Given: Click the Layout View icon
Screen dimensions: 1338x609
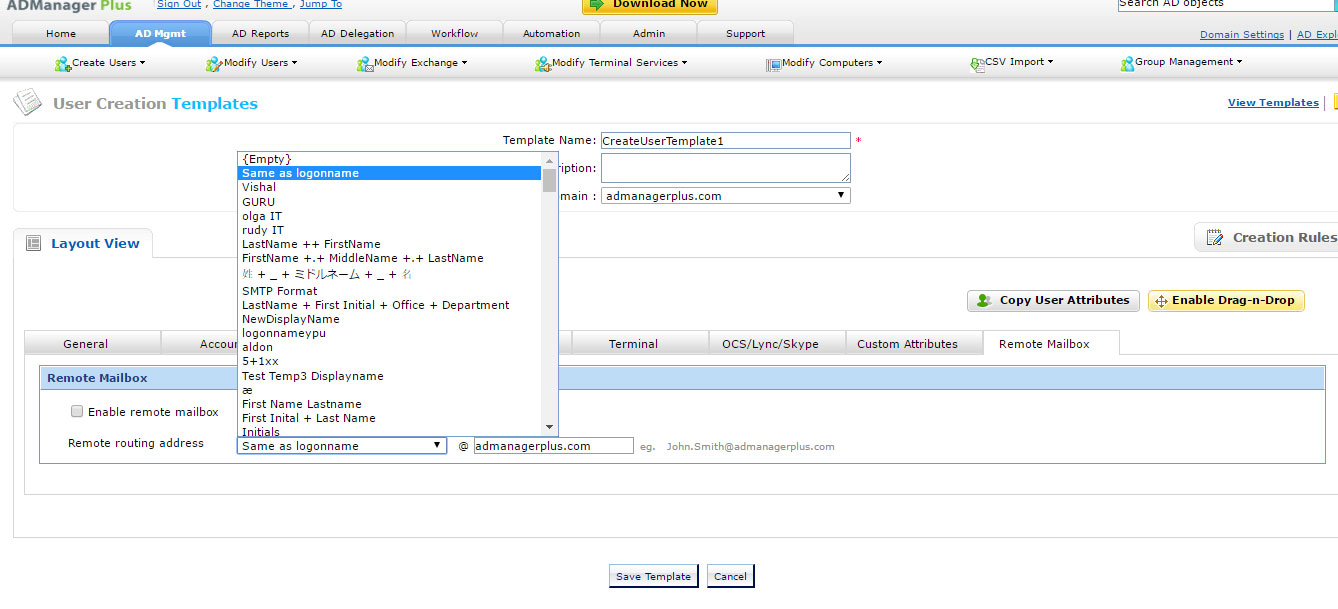Looking at the screenshot, I should pos(33,243).
